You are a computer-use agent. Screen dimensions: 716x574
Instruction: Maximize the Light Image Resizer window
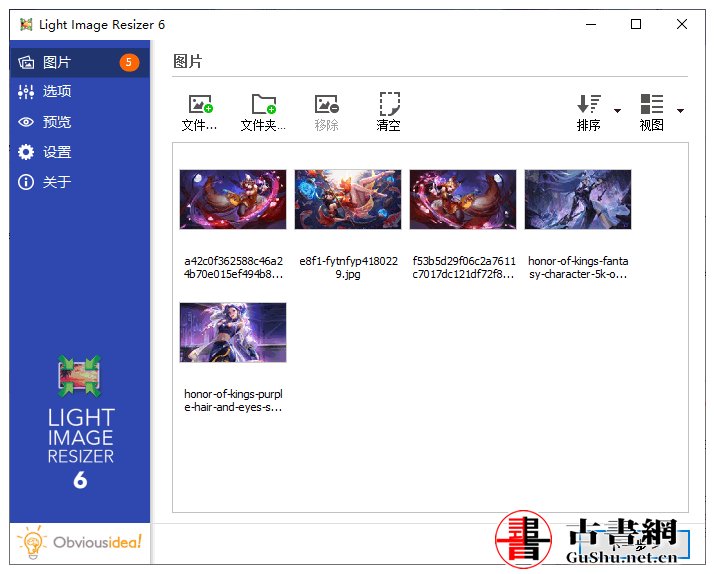[636, 24]
